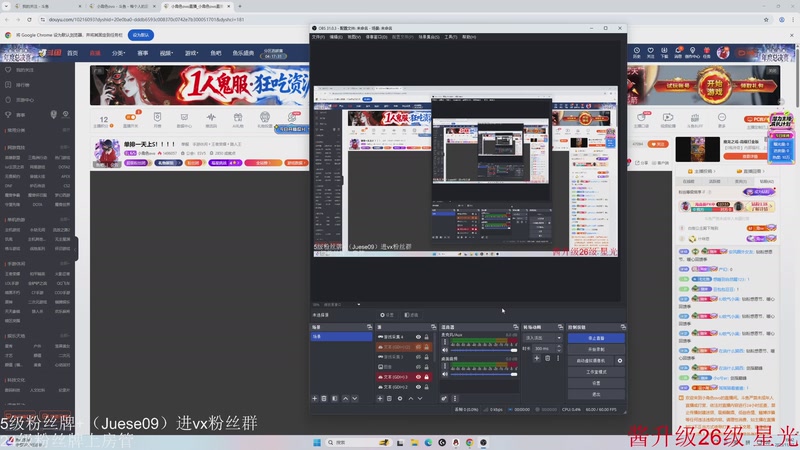This screenshot has width=800, height=450.
Task: Adjust transition duration 300 ms stepper arrows
Action: [x=559, y=348]
